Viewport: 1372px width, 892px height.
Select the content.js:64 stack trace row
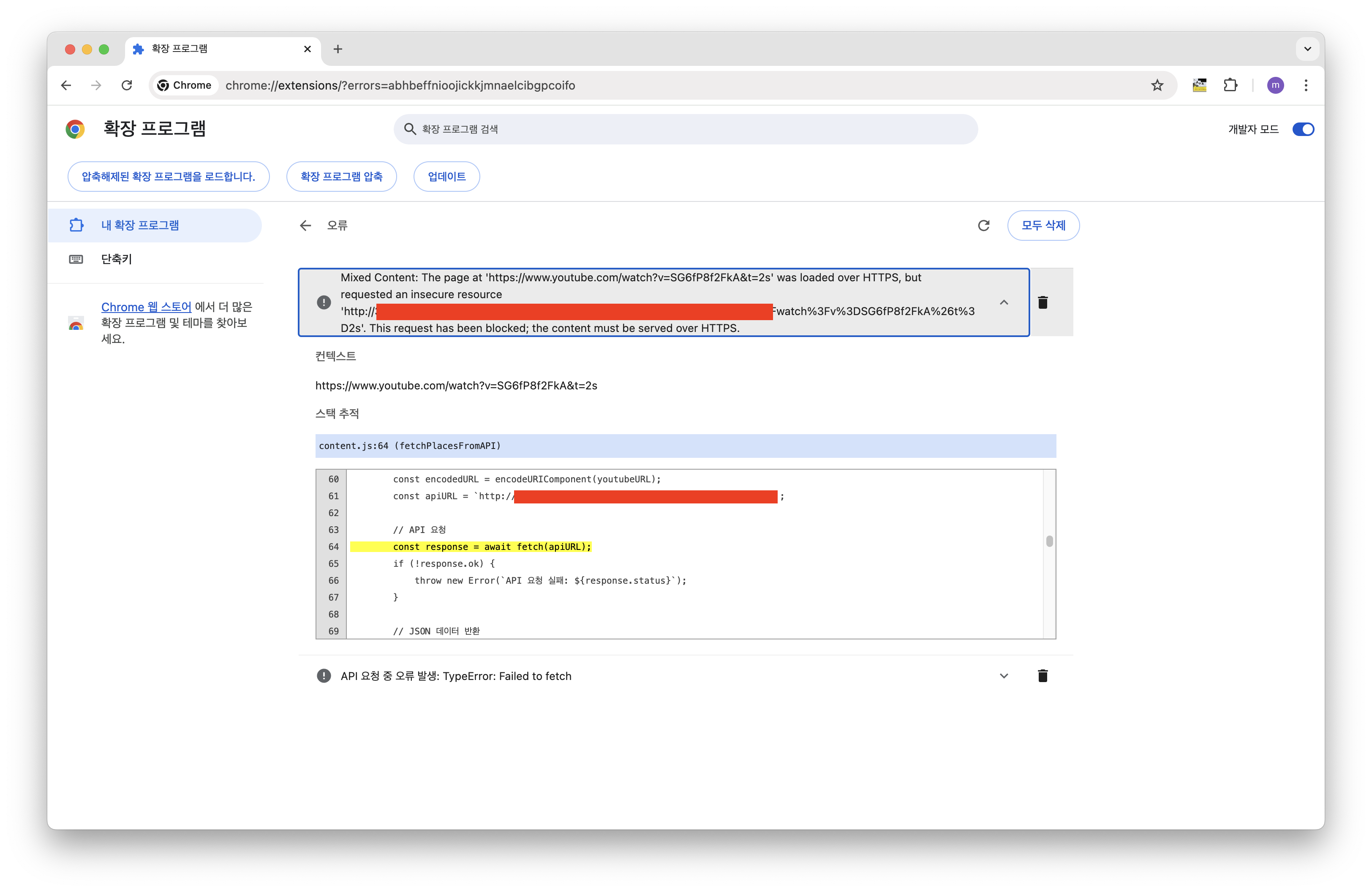point(686,446)
